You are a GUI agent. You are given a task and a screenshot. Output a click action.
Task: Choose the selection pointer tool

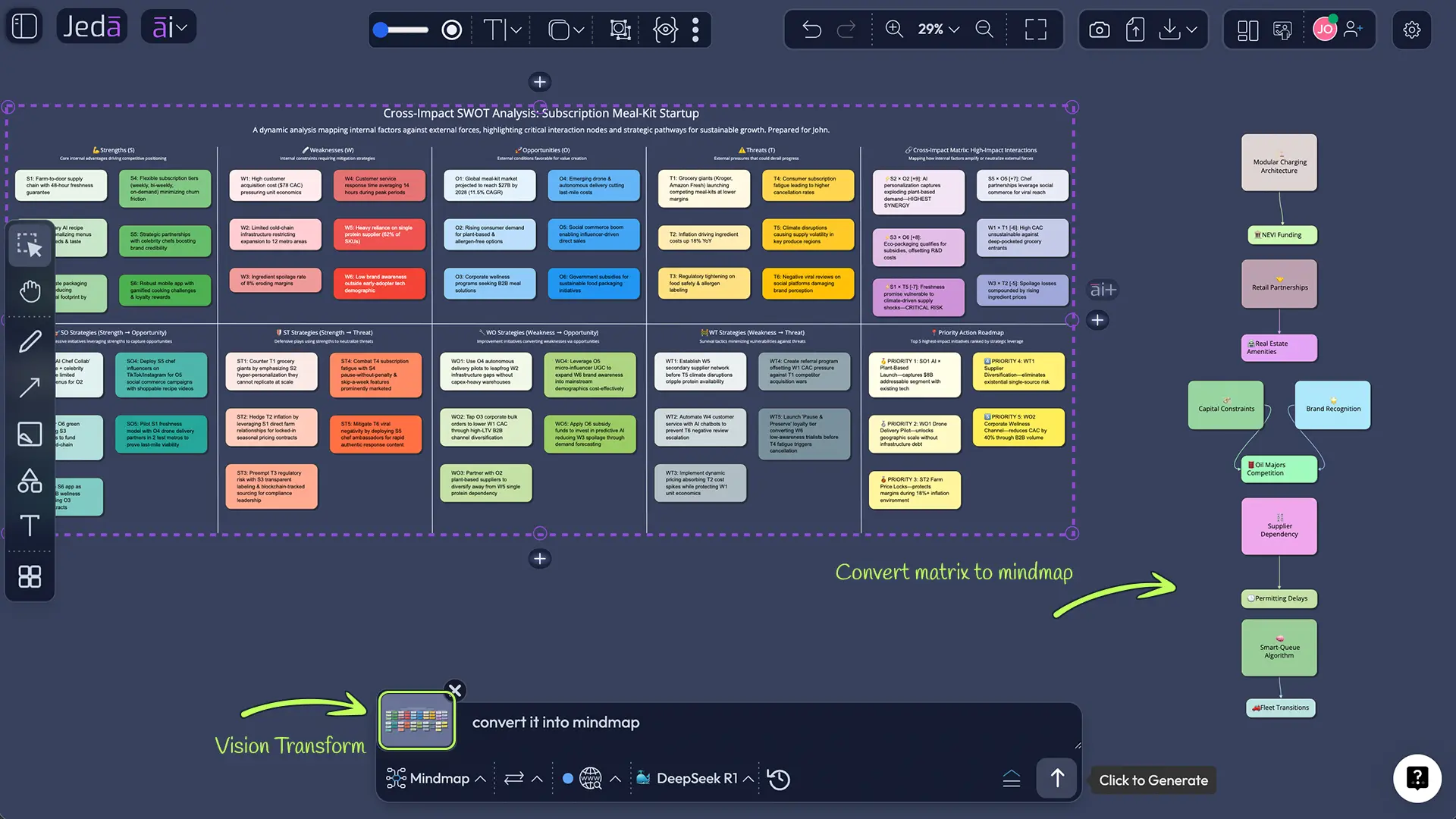[30, 244]
